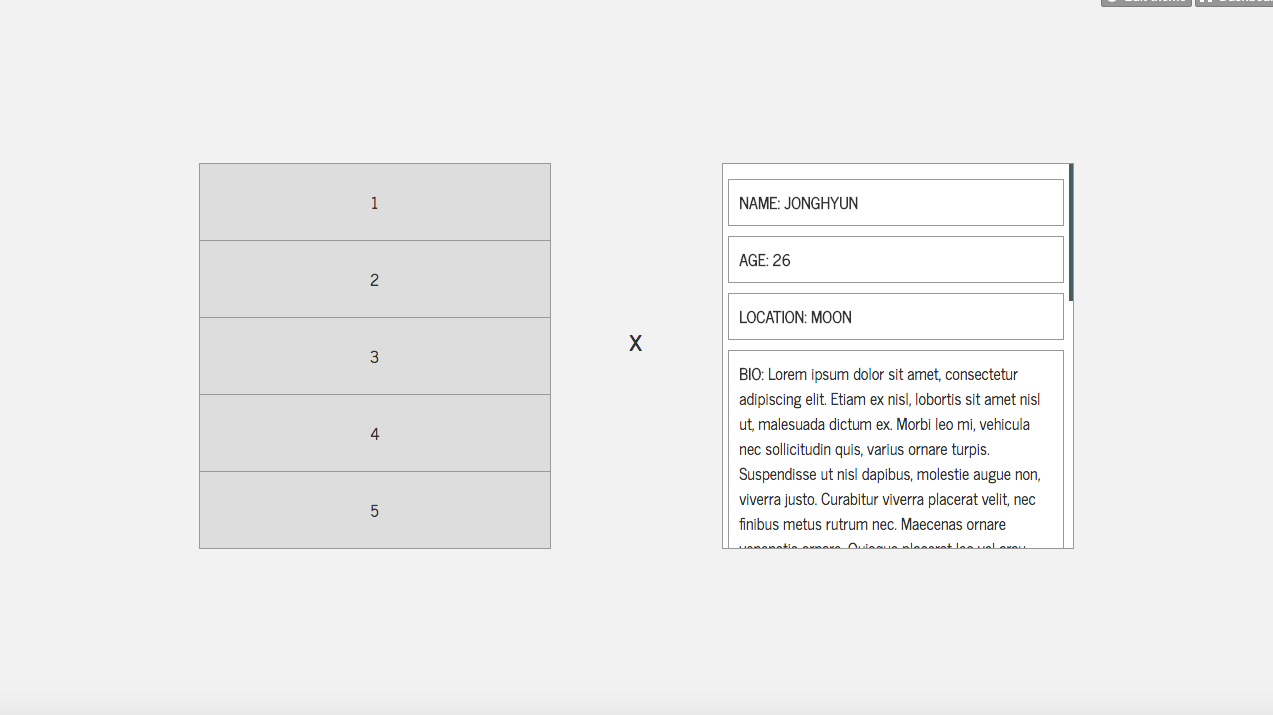Click the 'BIO:' label text
This screenshot has width=1273, height=715.
pos(752,375)
